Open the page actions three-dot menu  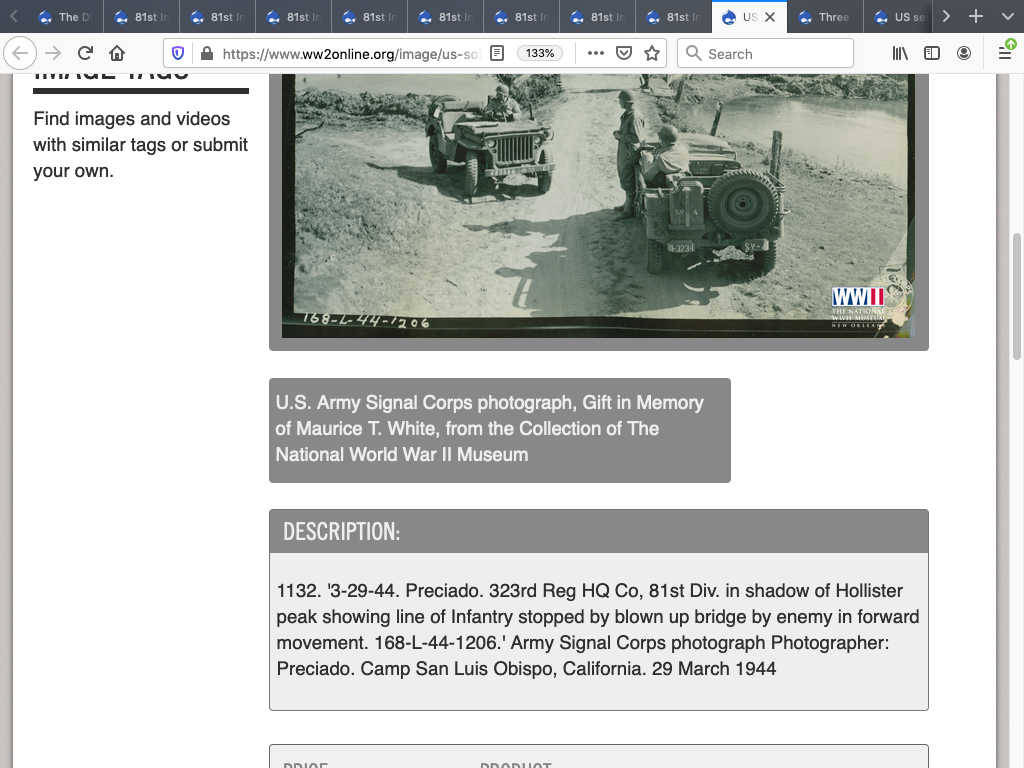click(595, 53)
